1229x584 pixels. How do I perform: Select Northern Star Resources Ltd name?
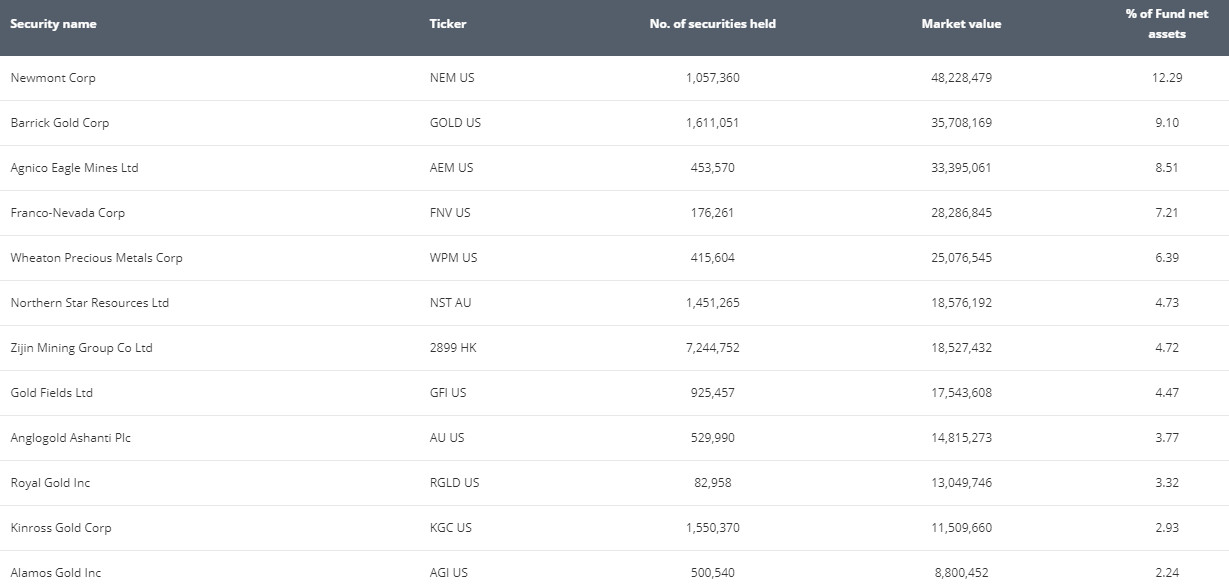pos(90,303)
